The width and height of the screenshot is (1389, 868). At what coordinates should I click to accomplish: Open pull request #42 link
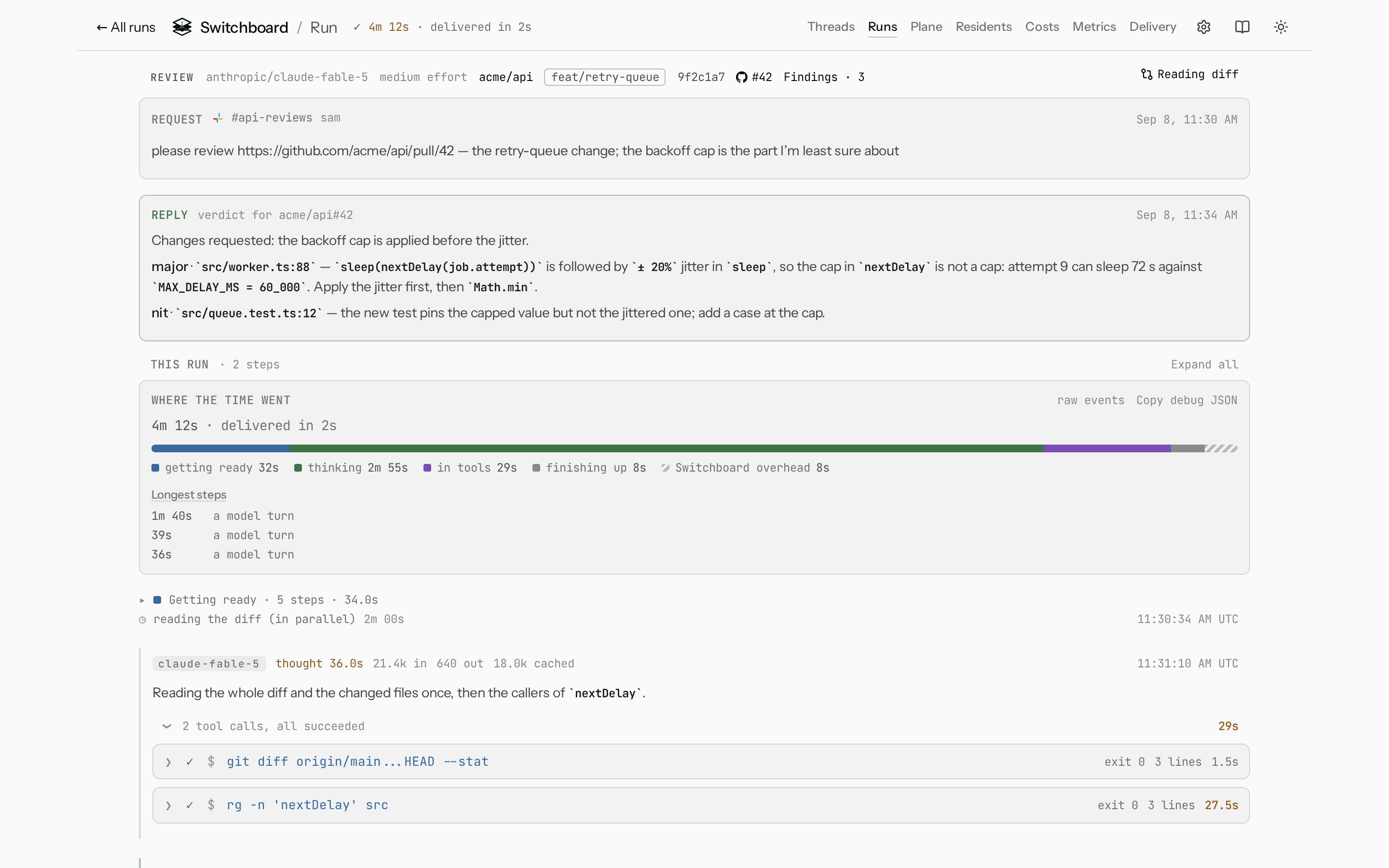click(754, 77)
